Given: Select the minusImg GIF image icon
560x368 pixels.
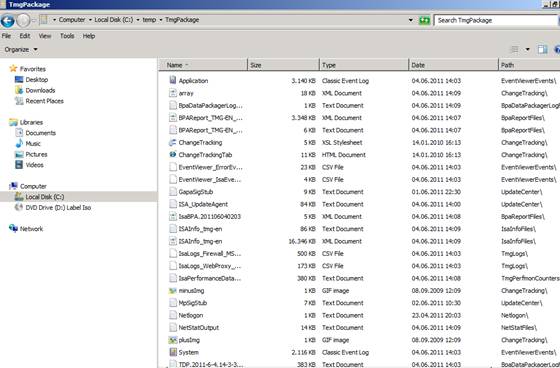Looking at the screenshot, I should (173, 290).
